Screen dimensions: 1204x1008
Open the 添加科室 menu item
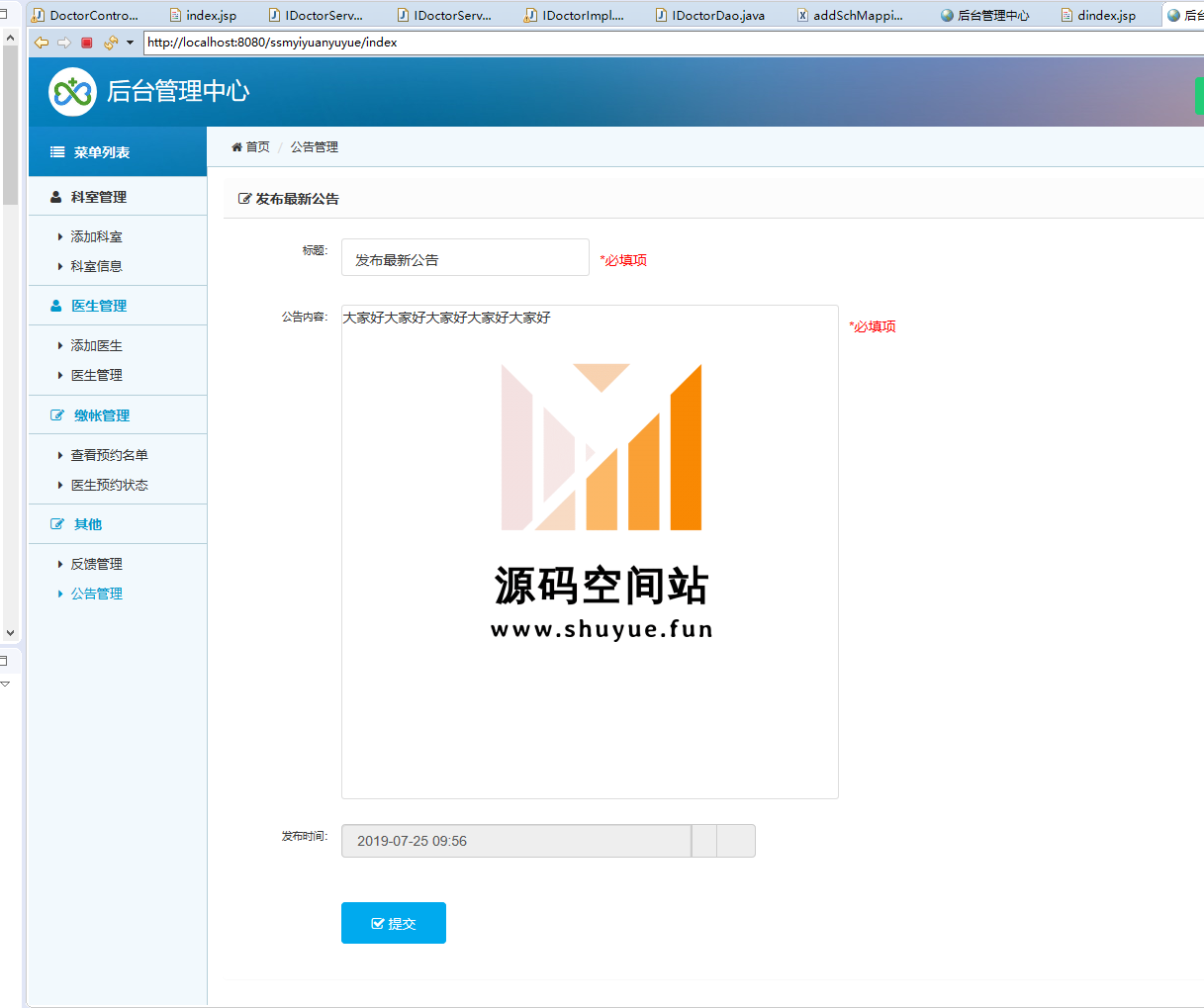(x=96, y=236)
